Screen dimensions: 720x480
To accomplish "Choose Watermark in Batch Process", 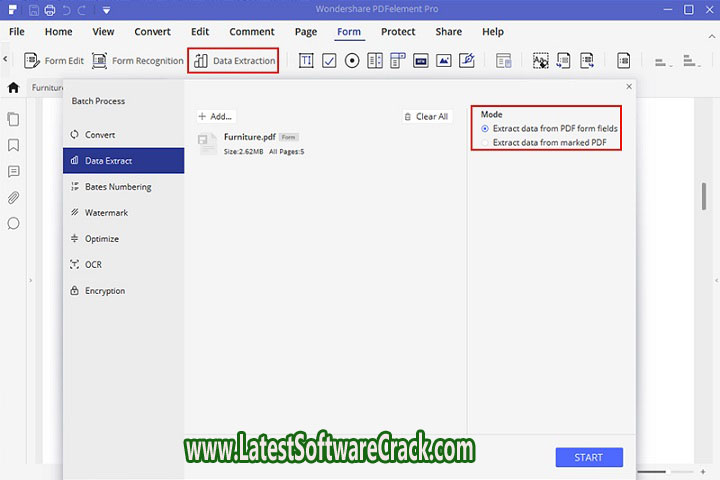I will [124, 213].
